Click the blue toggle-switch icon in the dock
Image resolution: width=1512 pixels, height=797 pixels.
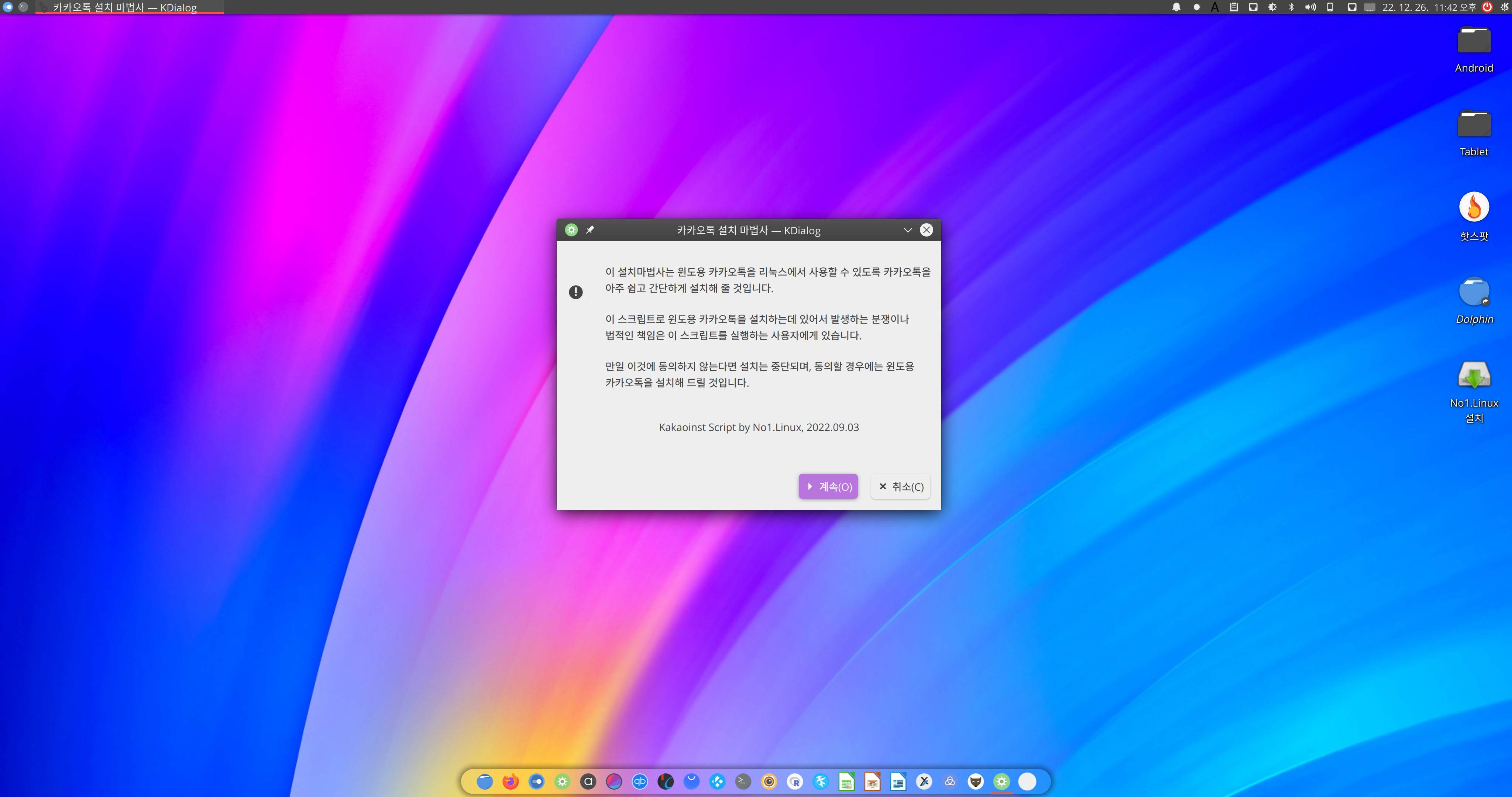click(x=536, y=781)
